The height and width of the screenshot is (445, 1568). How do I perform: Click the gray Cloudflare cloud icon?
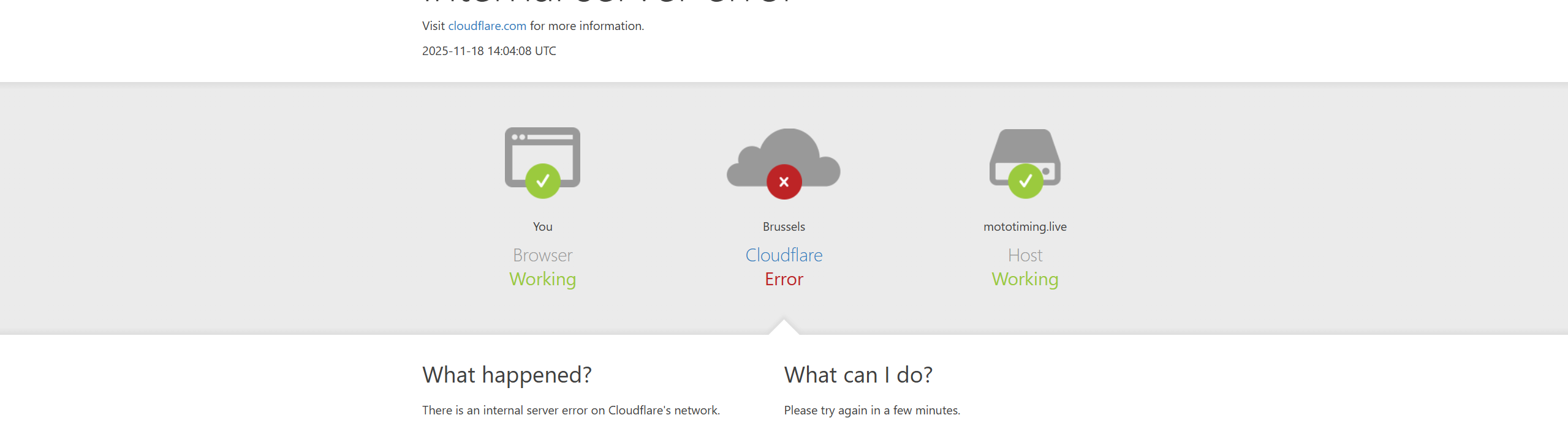(x=783, y=152)
